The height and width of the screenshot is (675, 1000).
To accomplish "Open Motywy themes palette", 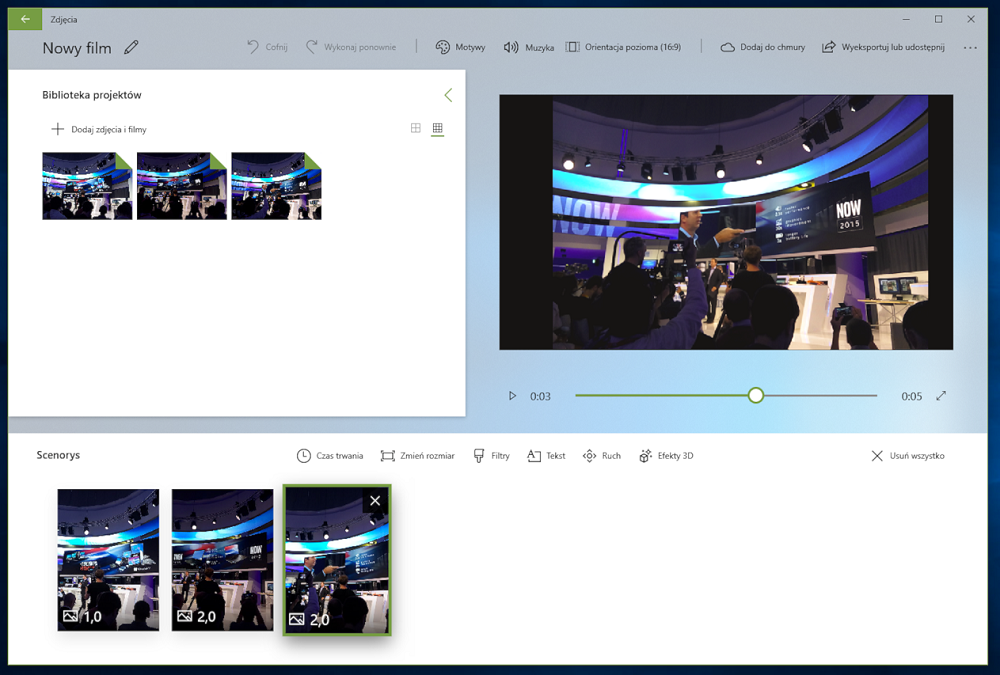I will (x=460, y=47).
